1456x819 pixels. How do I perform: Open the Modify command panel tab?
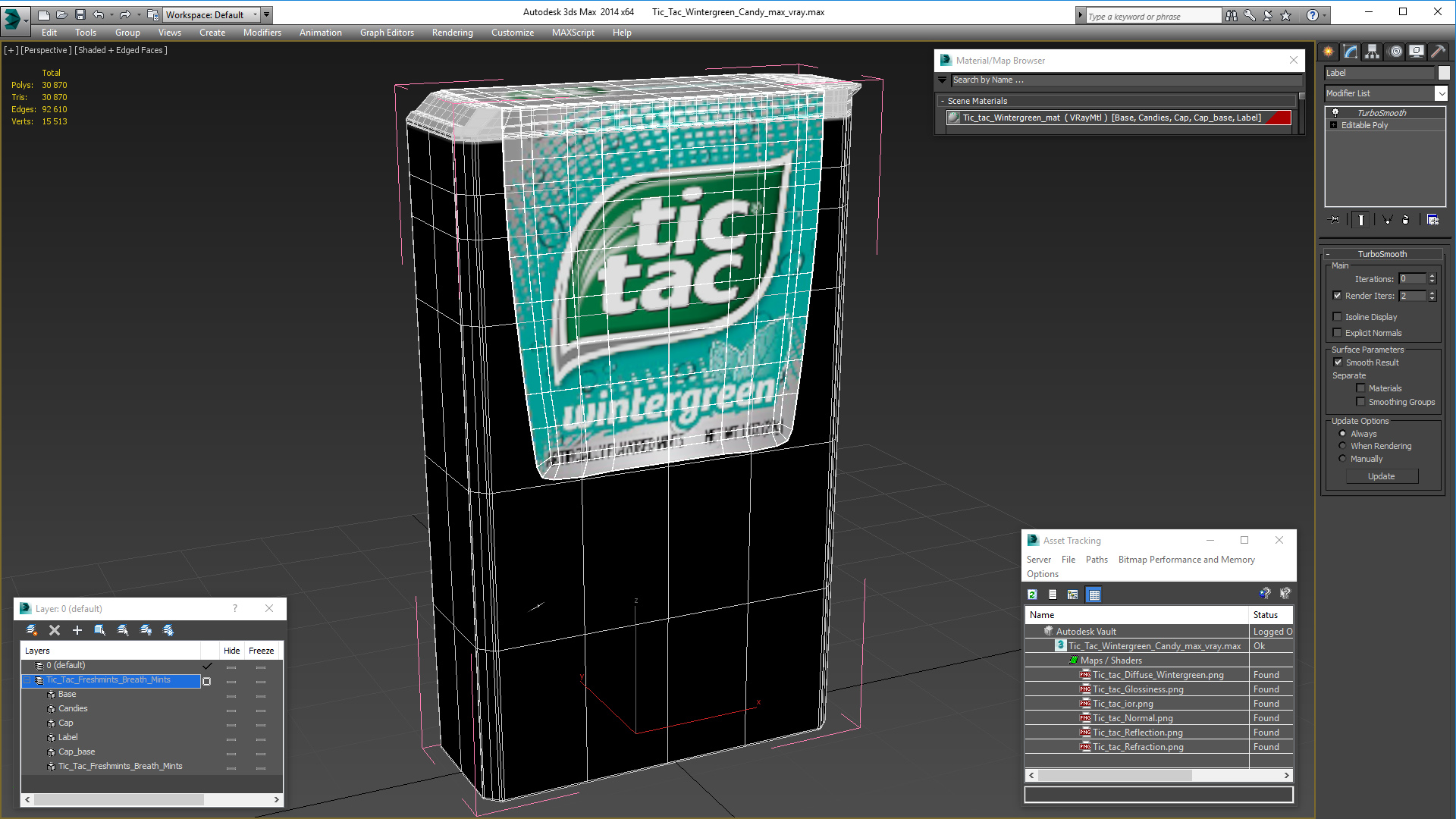tap(1351, 52)
